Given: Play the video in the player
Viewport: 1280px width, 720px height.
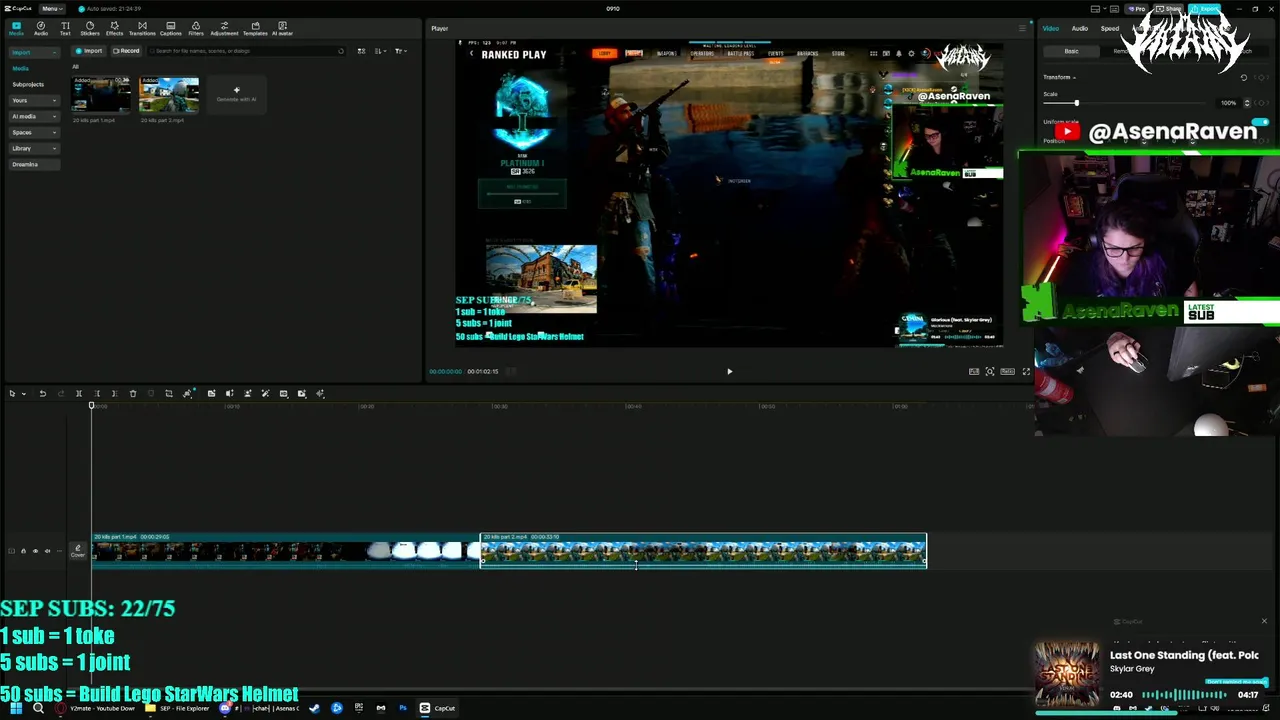Looking at the screenshot, I should click(729, 372).
